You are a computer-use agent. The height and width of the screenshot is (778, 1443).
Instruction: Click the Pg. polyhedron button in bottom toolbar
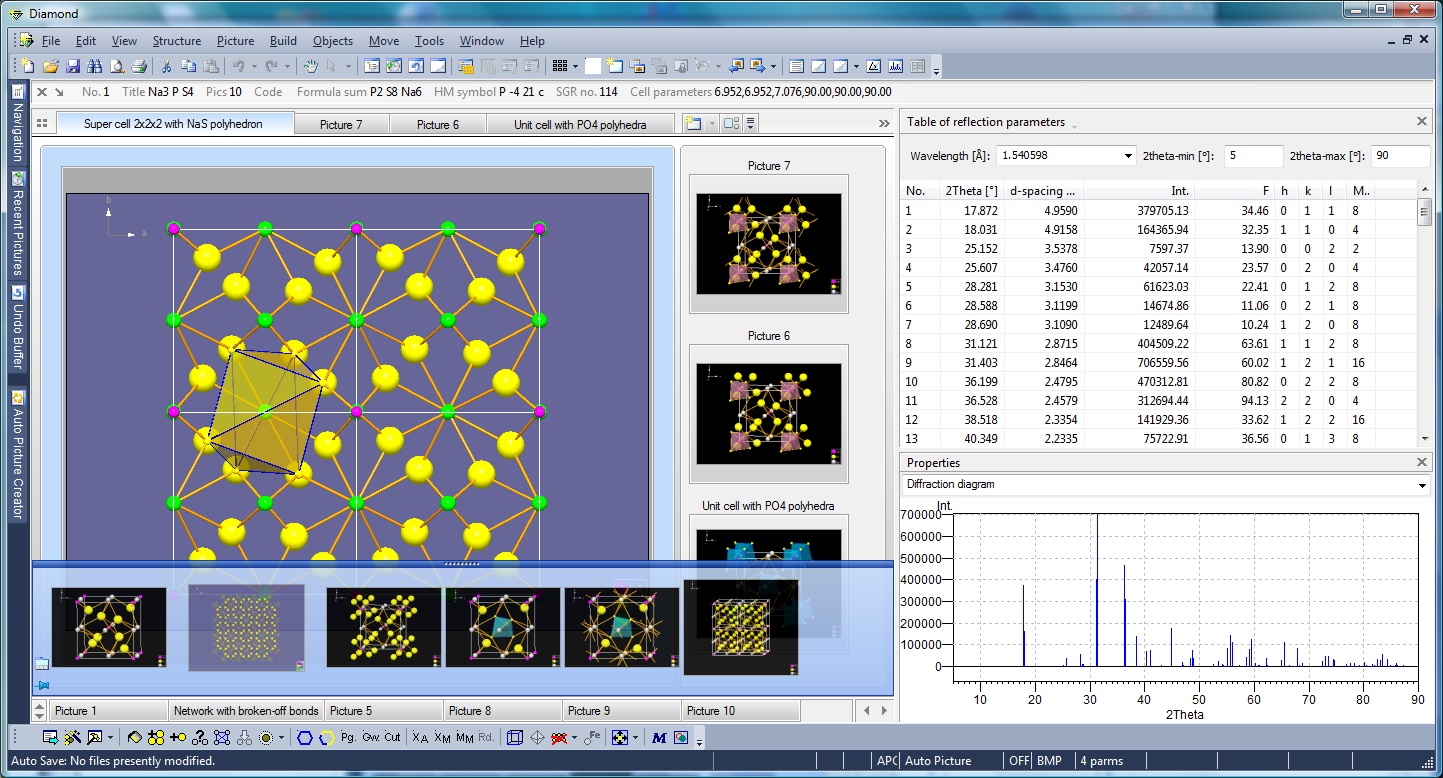(x=348, y=737)
